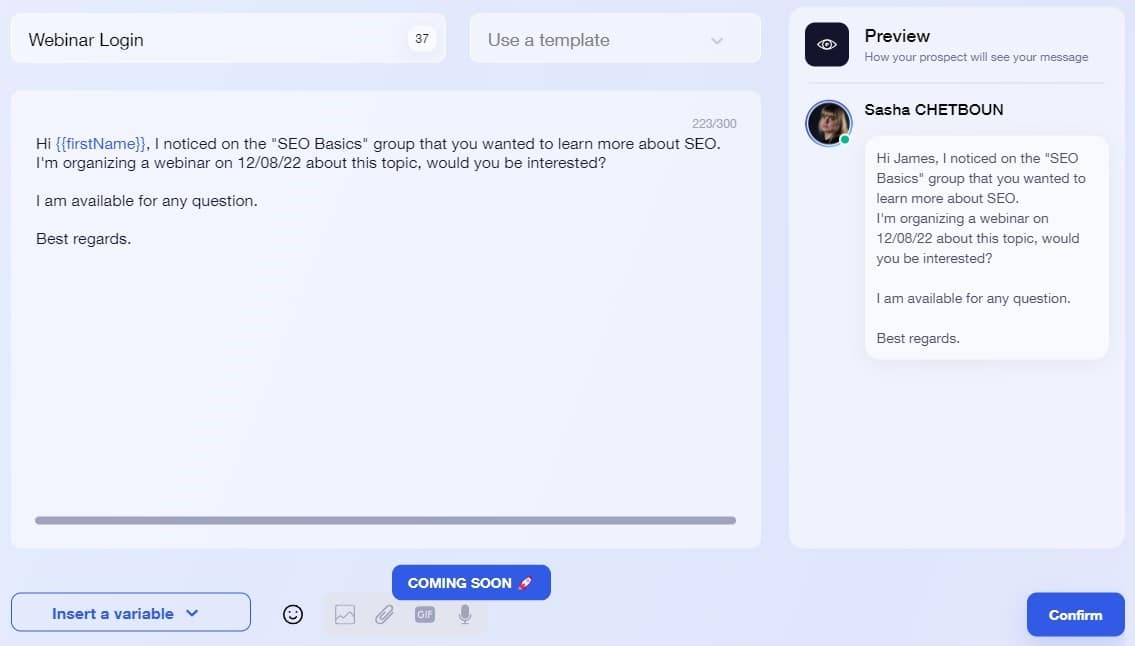Click the Confirm button
The image size is (1135, 646).
point(1076,615)
